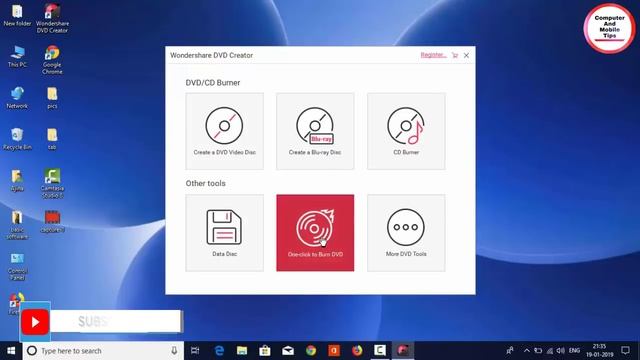Click Wondershare DVD Creator taskbar button
The image size is (640, 360).
point(403,351)
